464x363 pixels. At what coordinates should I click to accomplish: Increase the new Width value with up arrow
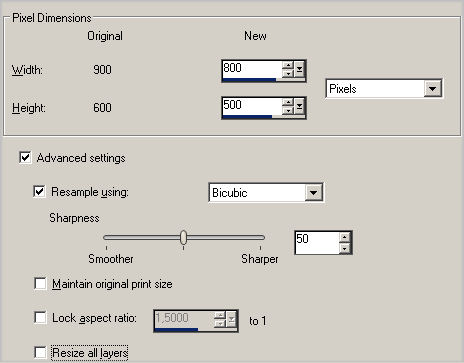288,65
